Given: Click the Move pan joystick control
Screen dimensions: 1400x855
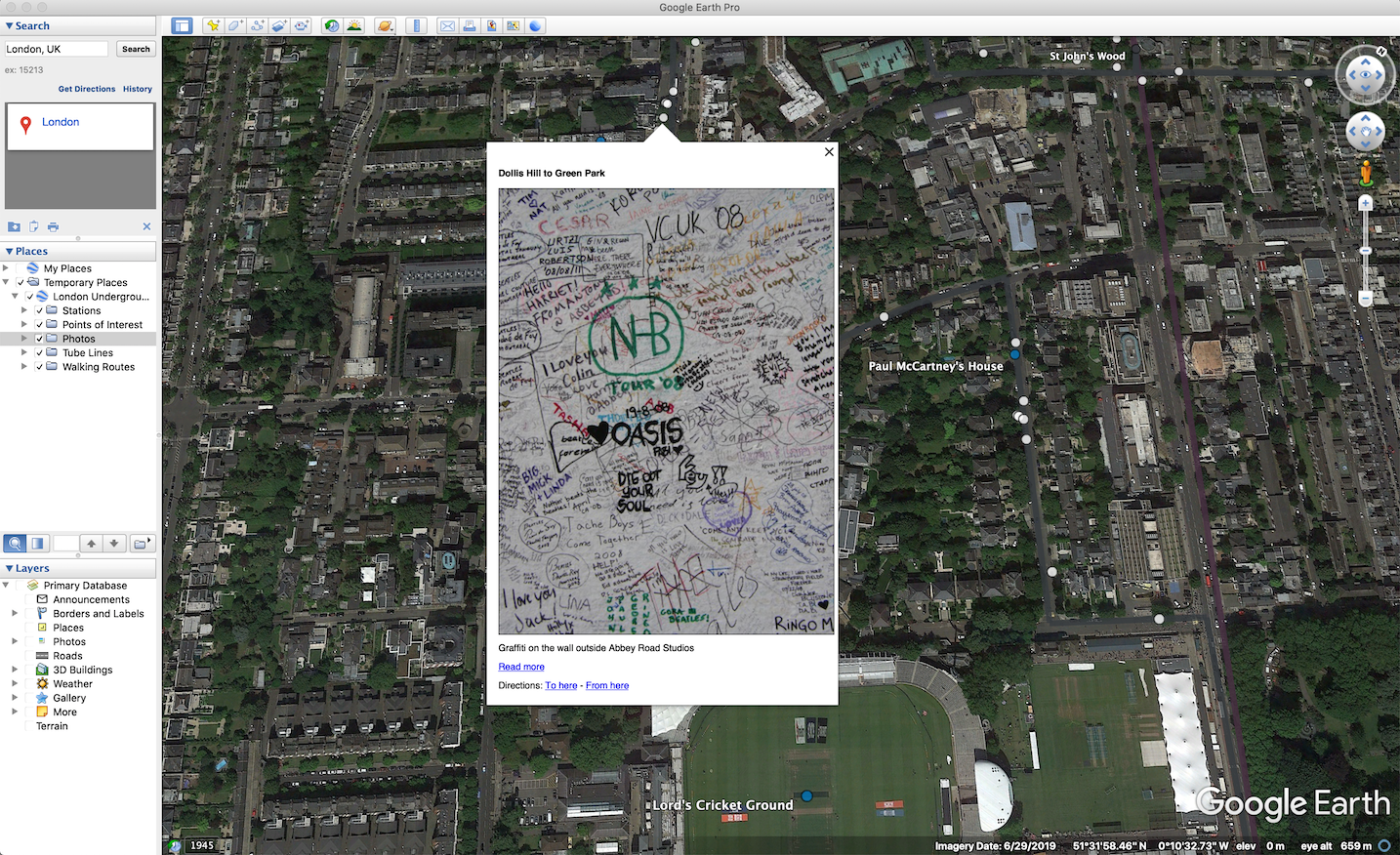Looking at the screenshot, I should coord(1365,131).
